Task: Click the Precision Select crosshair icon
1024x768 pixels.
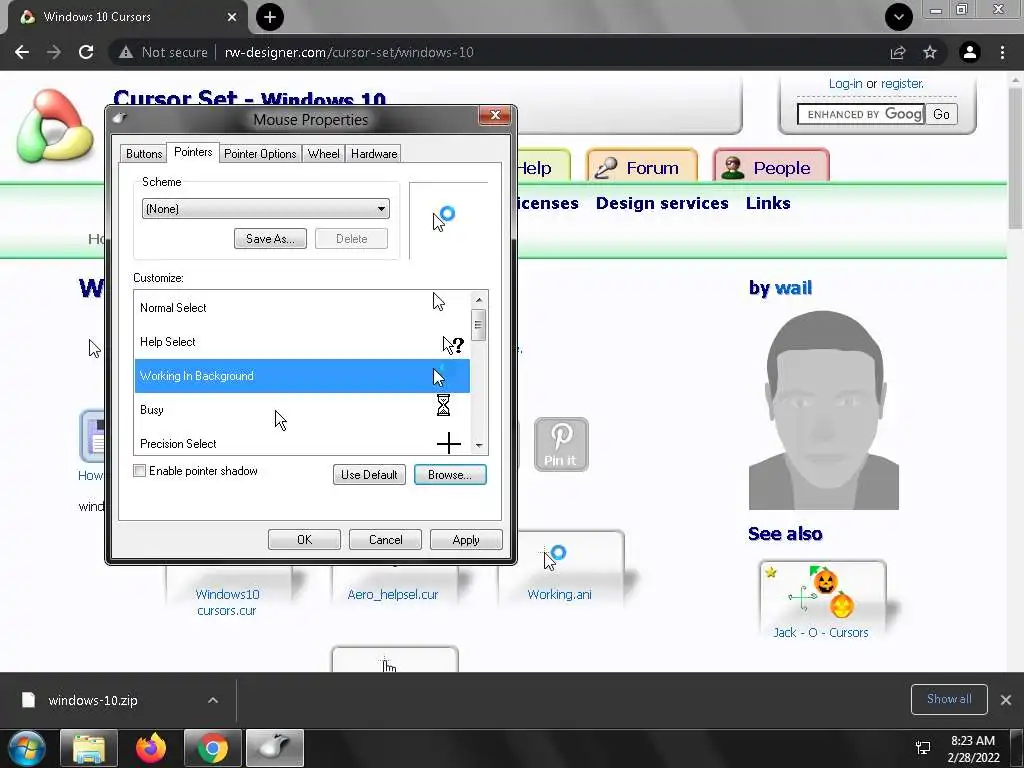Action: [449, 443]
